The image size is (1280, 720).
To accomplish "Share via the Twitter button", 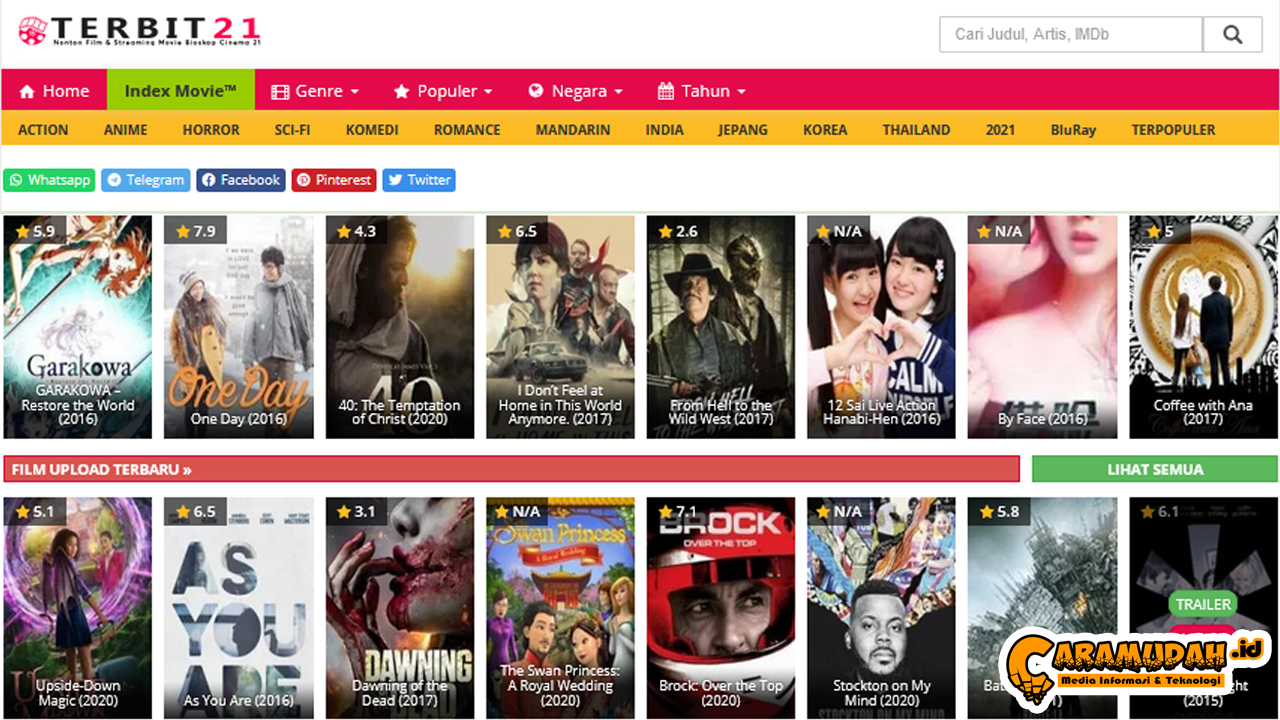I will pyautogui.click(x=419, y=180).
